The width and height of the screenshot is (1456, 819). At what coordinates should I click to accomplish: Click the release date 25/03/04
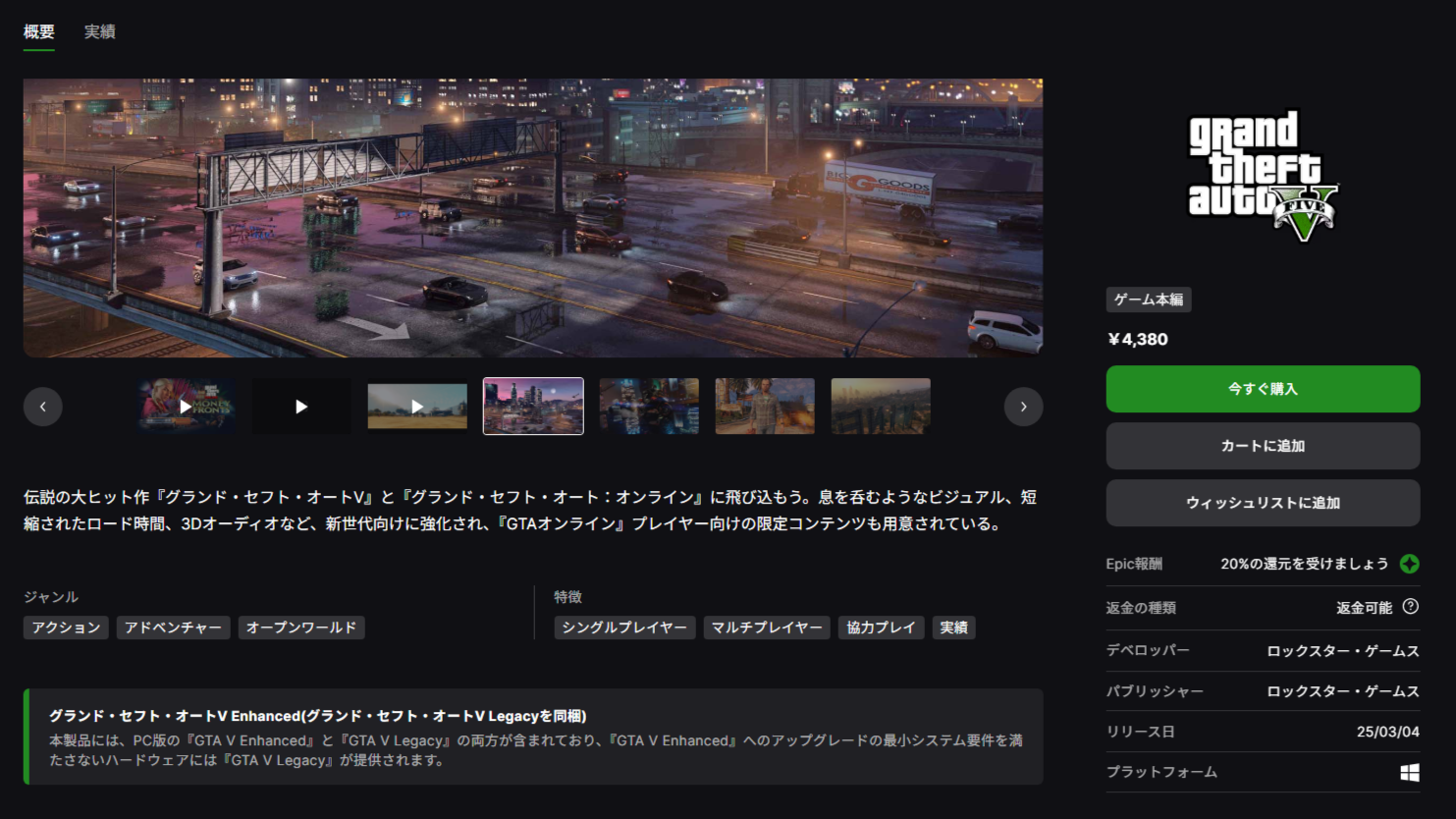click(x=1388, y=733)
